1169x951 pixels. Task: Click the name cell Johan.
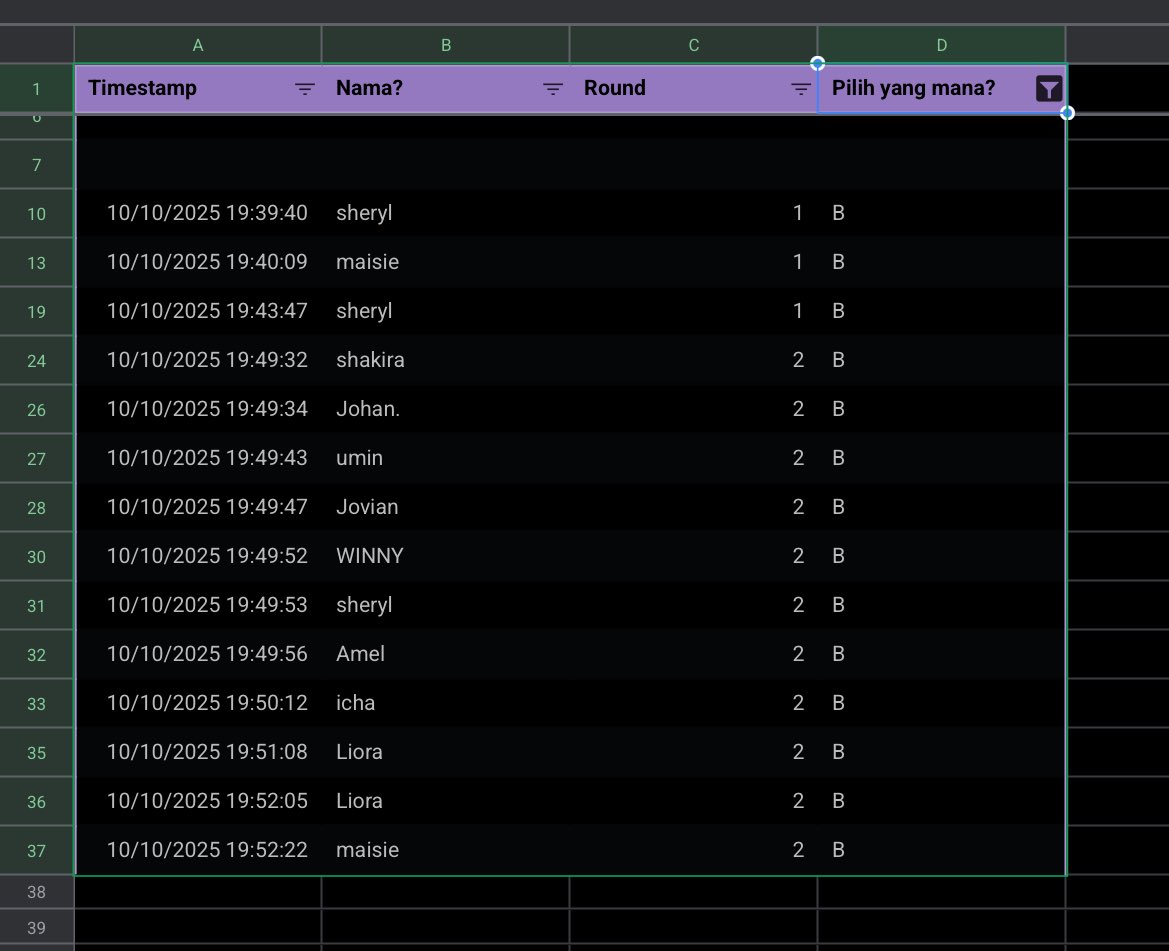pyautogui.click(x=446, y=409)
